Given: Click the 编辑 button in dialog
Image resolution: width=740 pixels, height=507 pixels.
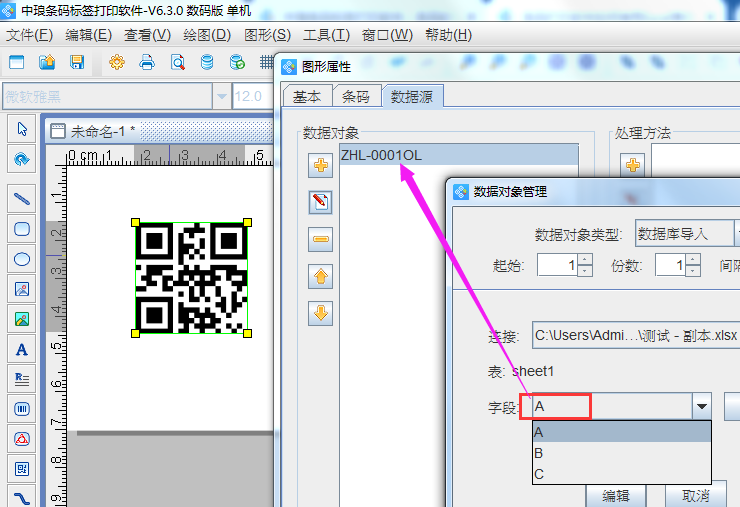Looking at the screenshot, I should 616,495.
